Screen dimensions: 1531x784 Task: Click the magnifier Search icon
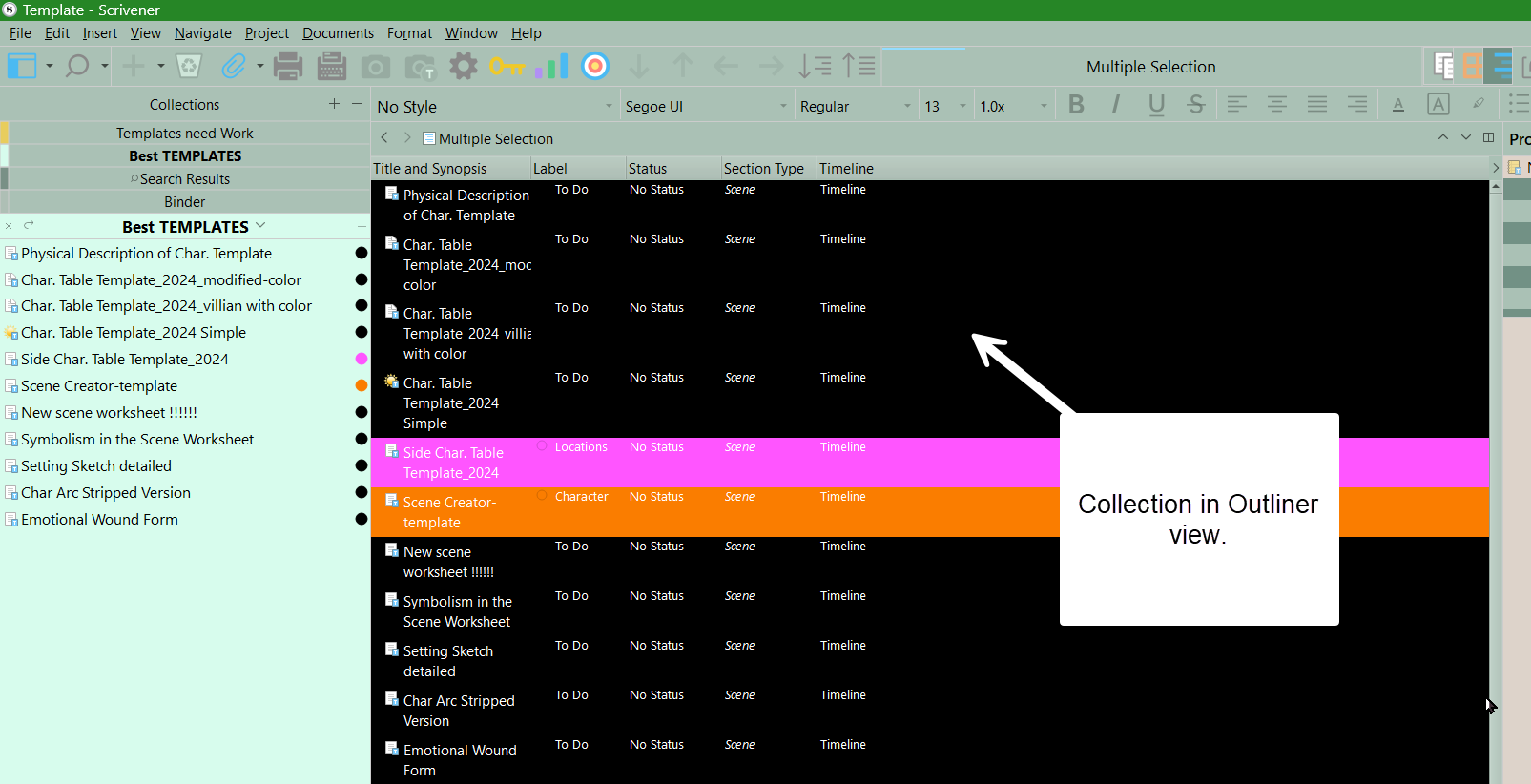click(77, 66)
